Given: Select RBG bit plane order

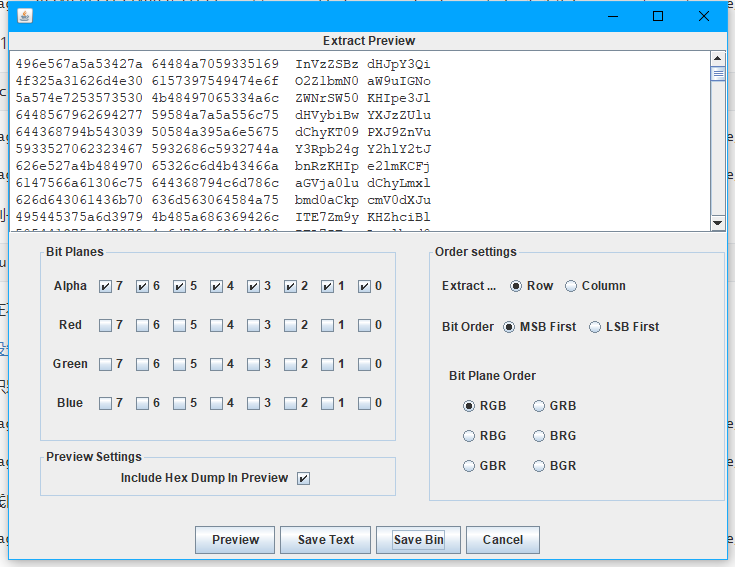Looking at the screenshot, I should pos(469,436).
